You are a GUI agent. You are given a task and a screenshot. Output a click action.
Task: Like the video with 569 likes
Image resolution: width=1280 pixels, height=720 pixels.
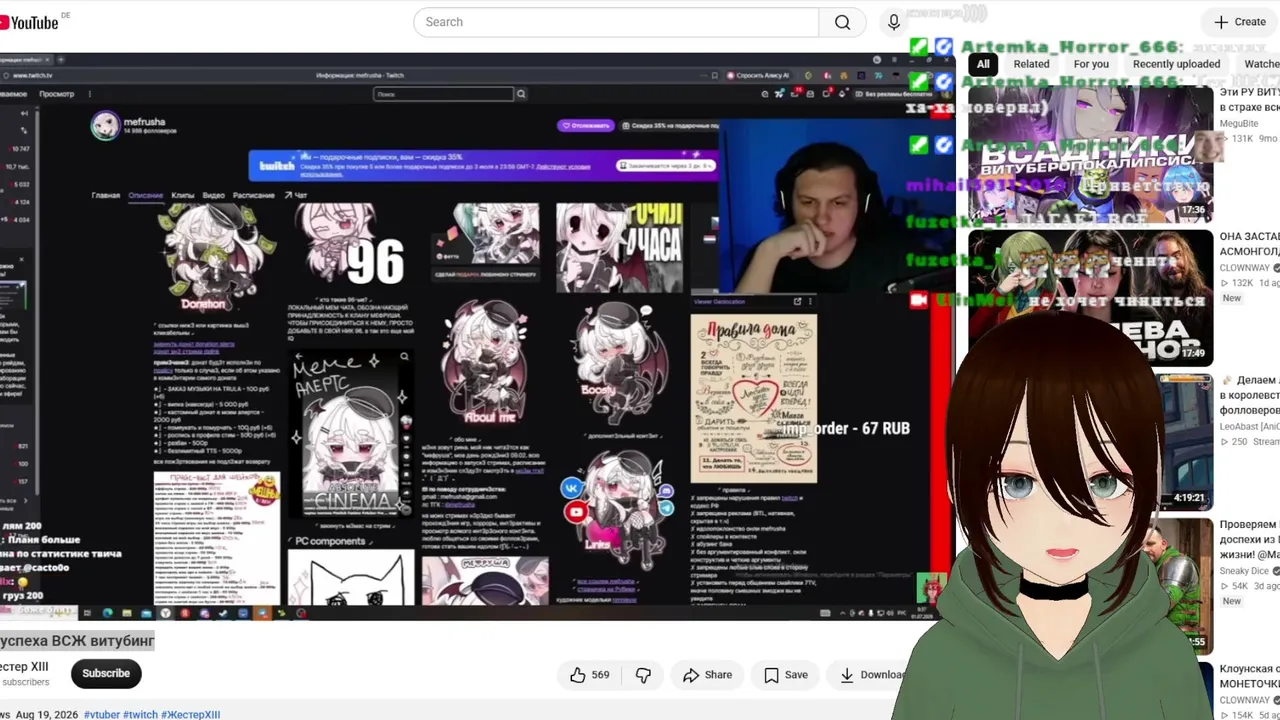click(x=589, y=675)
